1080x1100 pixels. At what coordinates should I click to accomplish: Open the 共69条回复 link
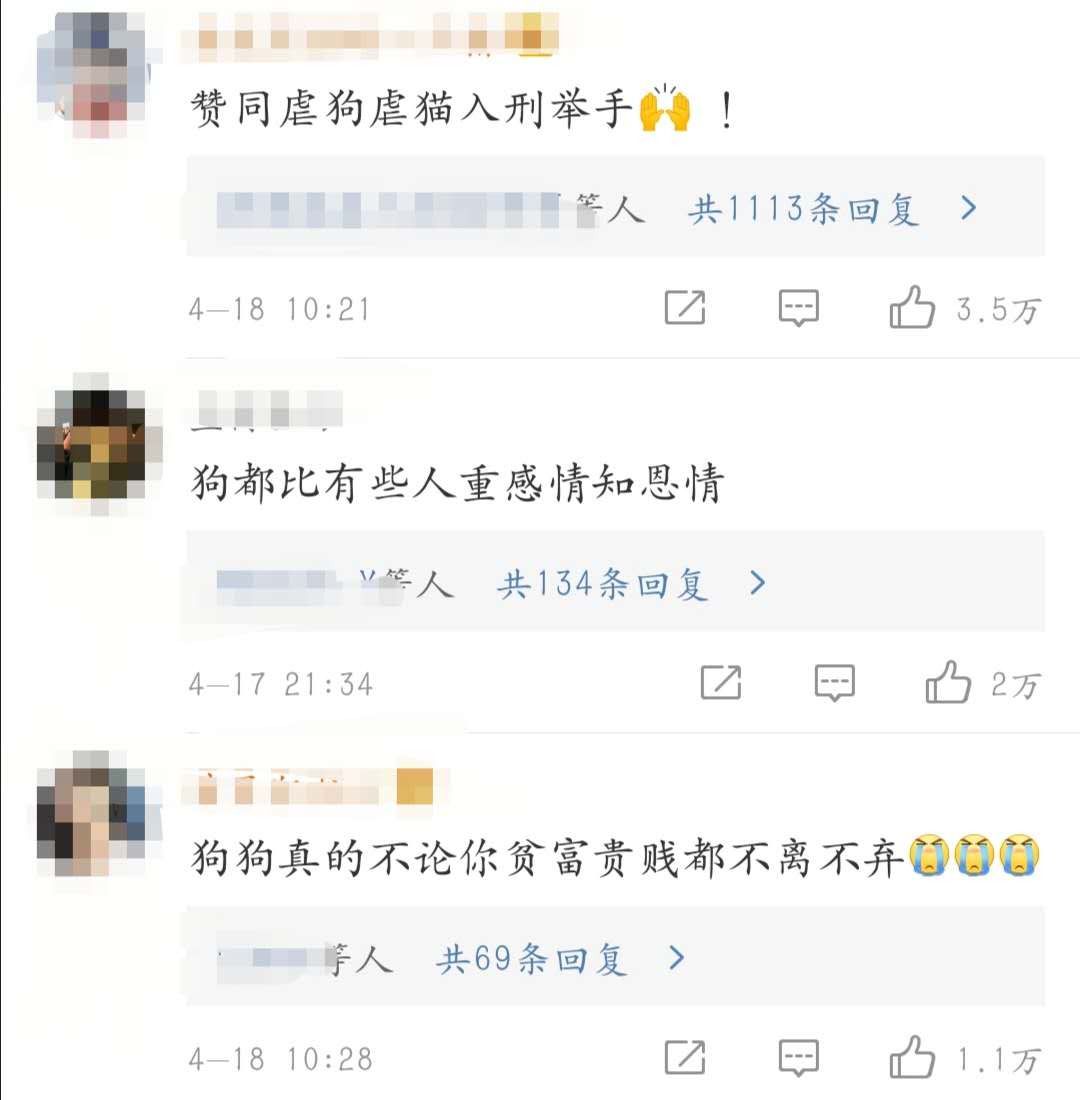531,958
